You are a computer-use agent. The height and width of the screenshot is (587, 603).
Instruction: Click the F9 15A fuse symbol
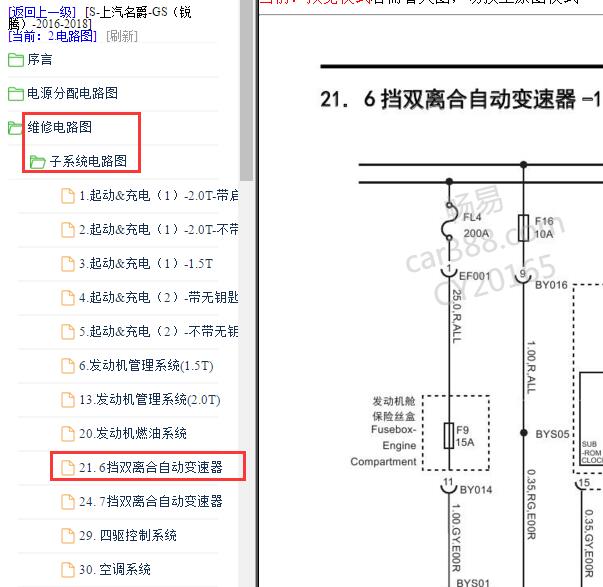449,435
